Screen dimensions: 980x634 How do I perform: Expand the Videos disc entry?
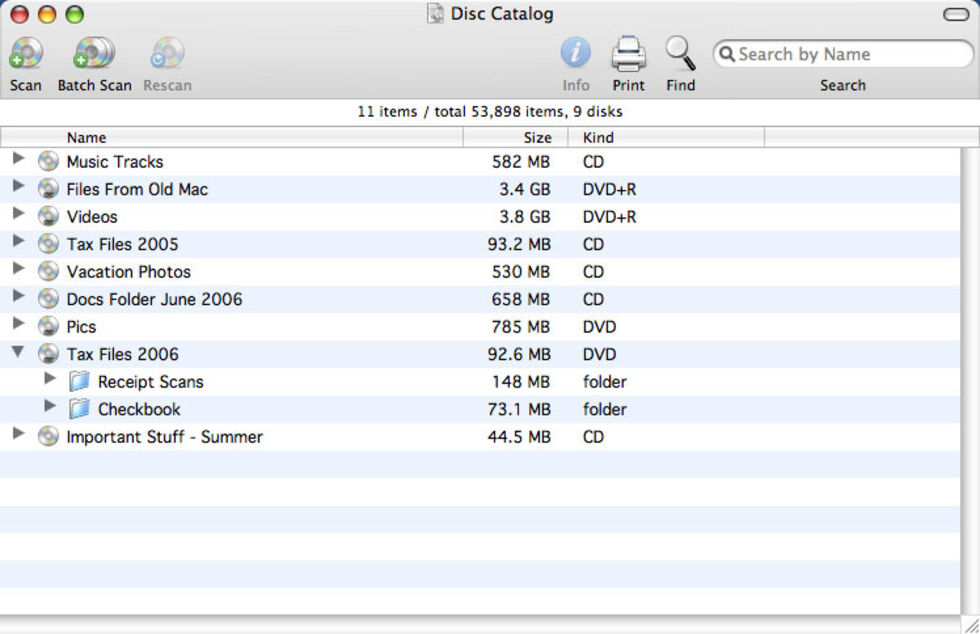18,215
